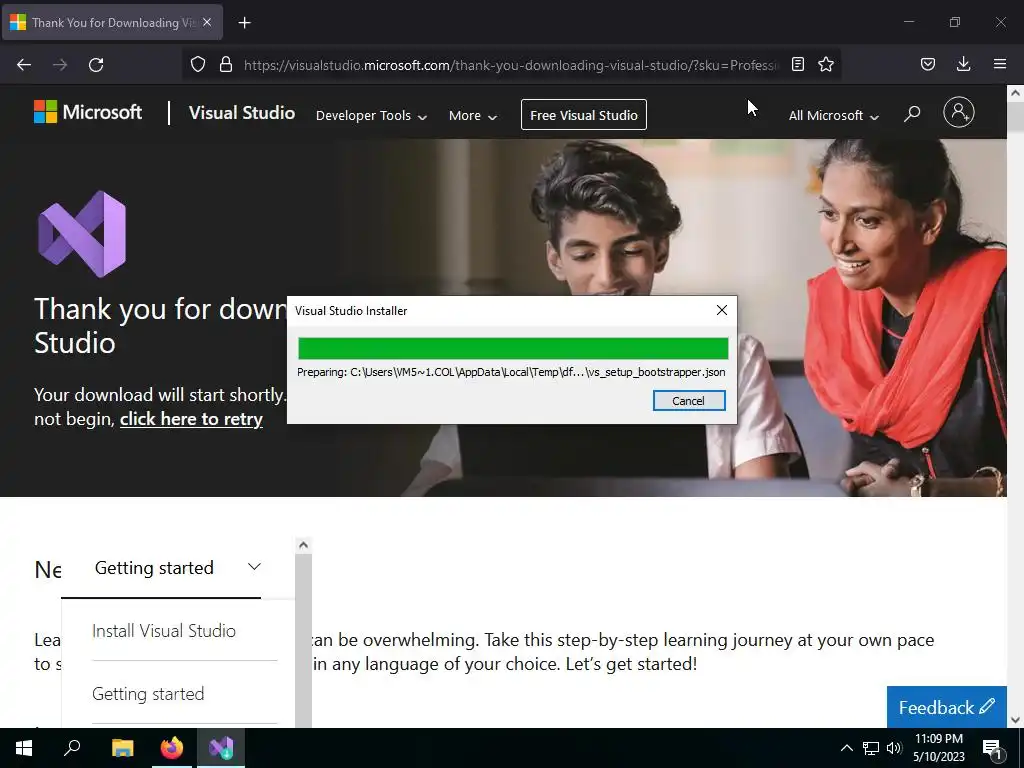The image size is (1024, 768).
Task: Select Getting started list option
Action: (x=148, y=694)
